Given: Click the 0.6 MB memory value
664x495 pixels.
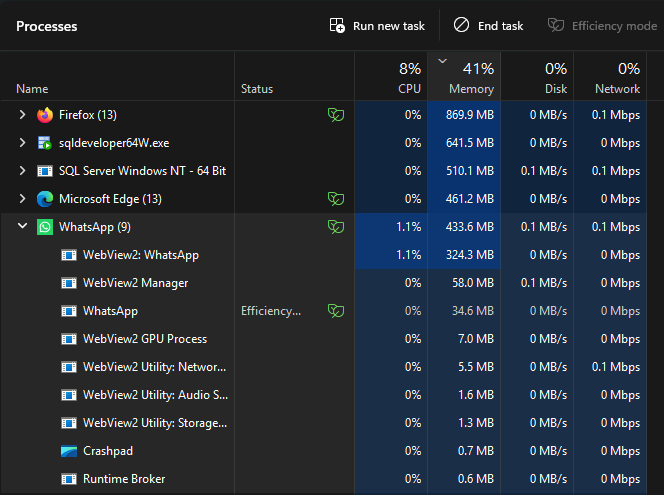Looking at the screenshot, I should [x=476, y=479].
